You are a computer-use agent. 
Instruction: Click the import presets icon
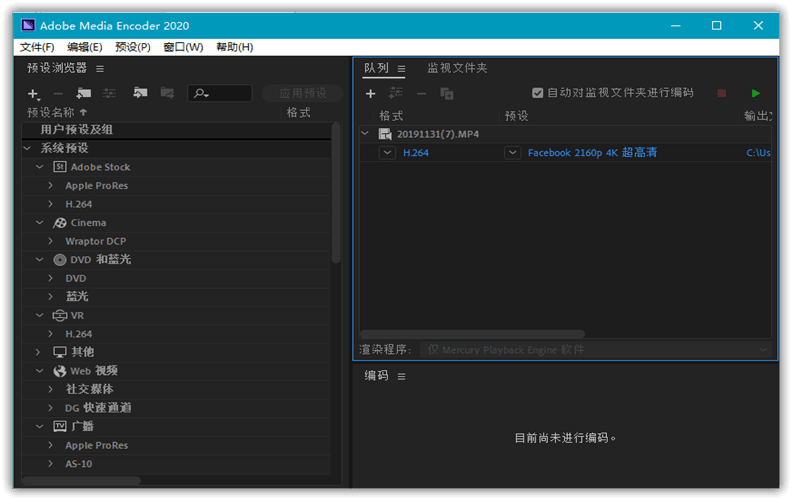tap(140, 93)
